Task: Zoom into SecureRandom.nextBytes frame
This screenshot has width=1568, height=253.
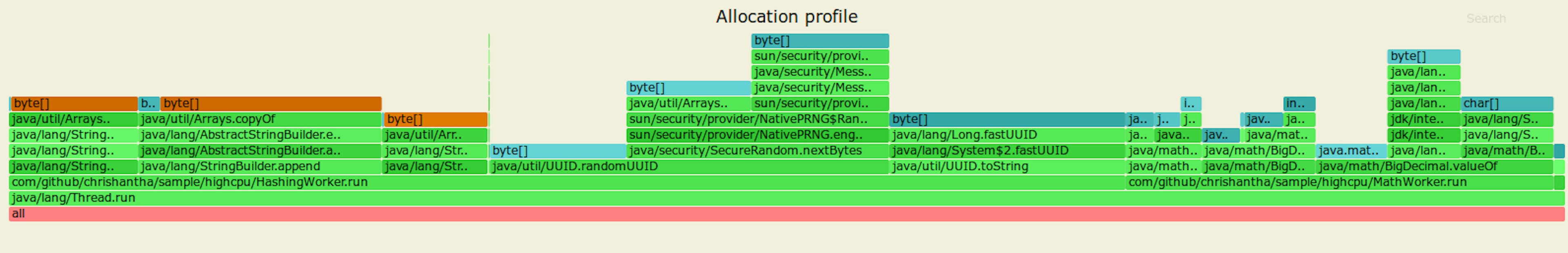Action: 757,150
